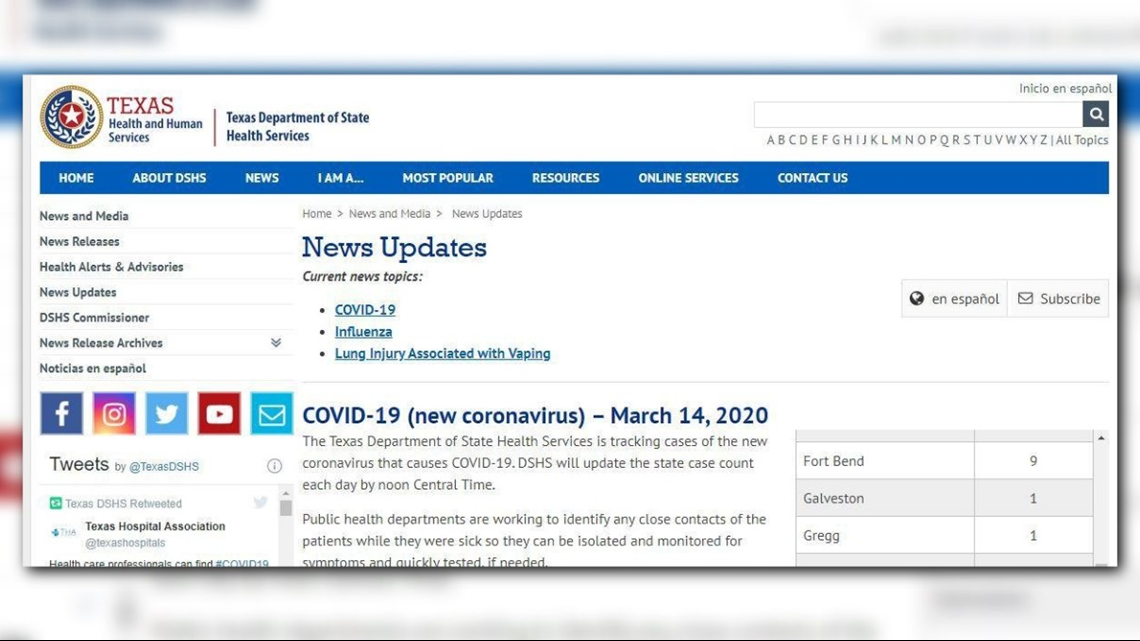Screen dimensions: 1140x641
Task: Click the Texas Health and Human Services logo
Action: pyautogui.click(x=122, y=118)
